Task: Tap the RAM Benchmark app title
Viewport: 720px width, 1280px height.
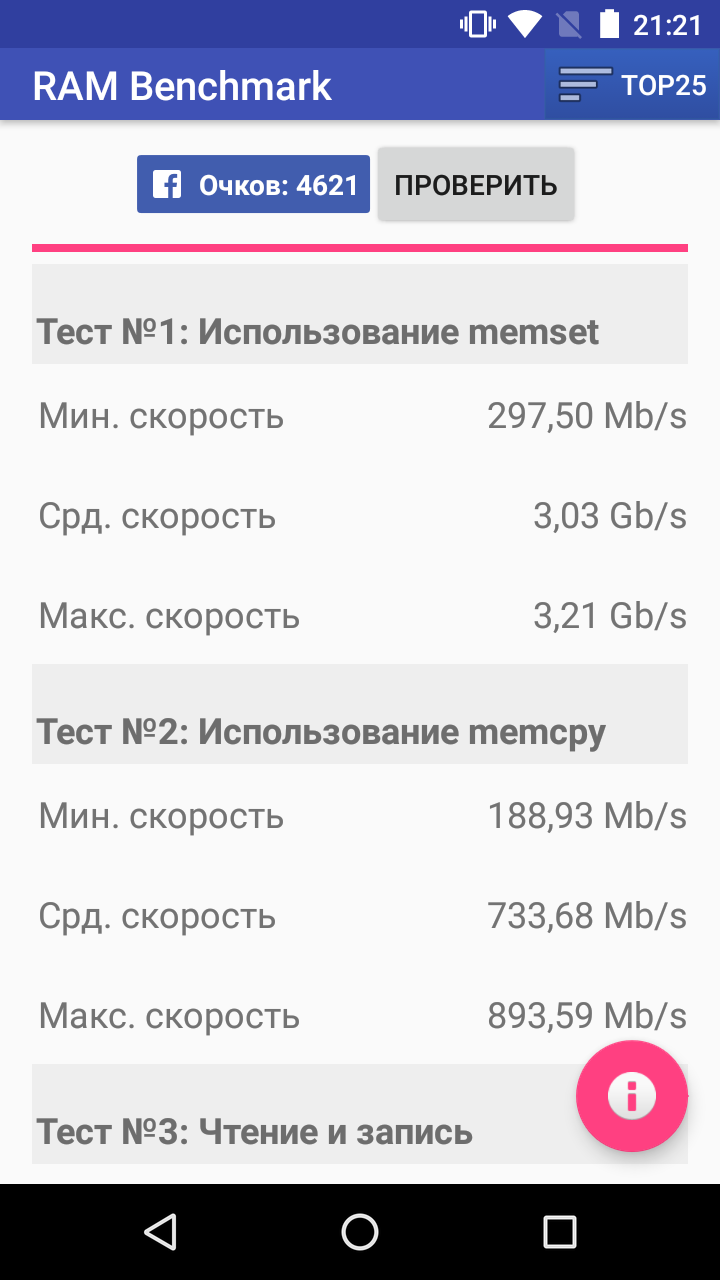Action: point(182,86)
